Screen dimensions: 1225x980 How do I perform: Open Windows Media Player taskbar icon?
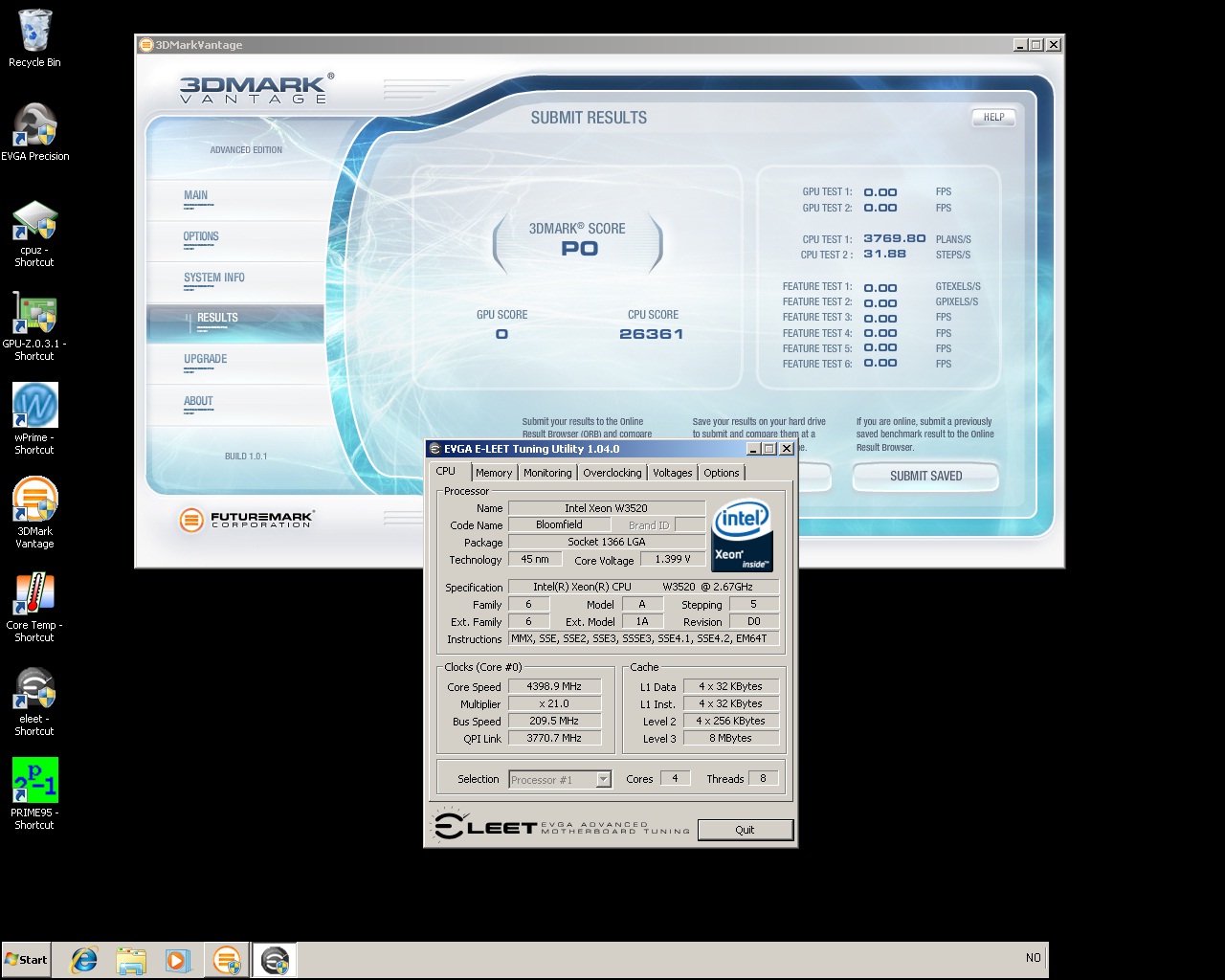pyautogui.click(x=178, y=960)
